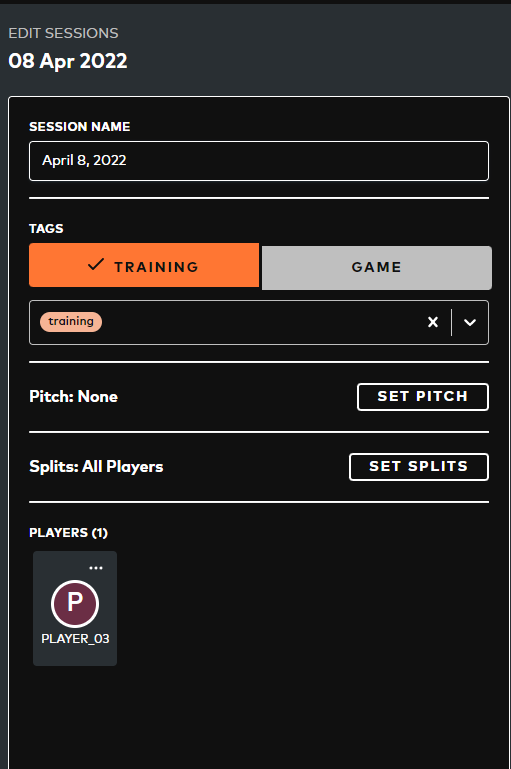Select the orange training tag chip
Screen dimensions: 511x769
pyautogui.click(x=71, y=322)
